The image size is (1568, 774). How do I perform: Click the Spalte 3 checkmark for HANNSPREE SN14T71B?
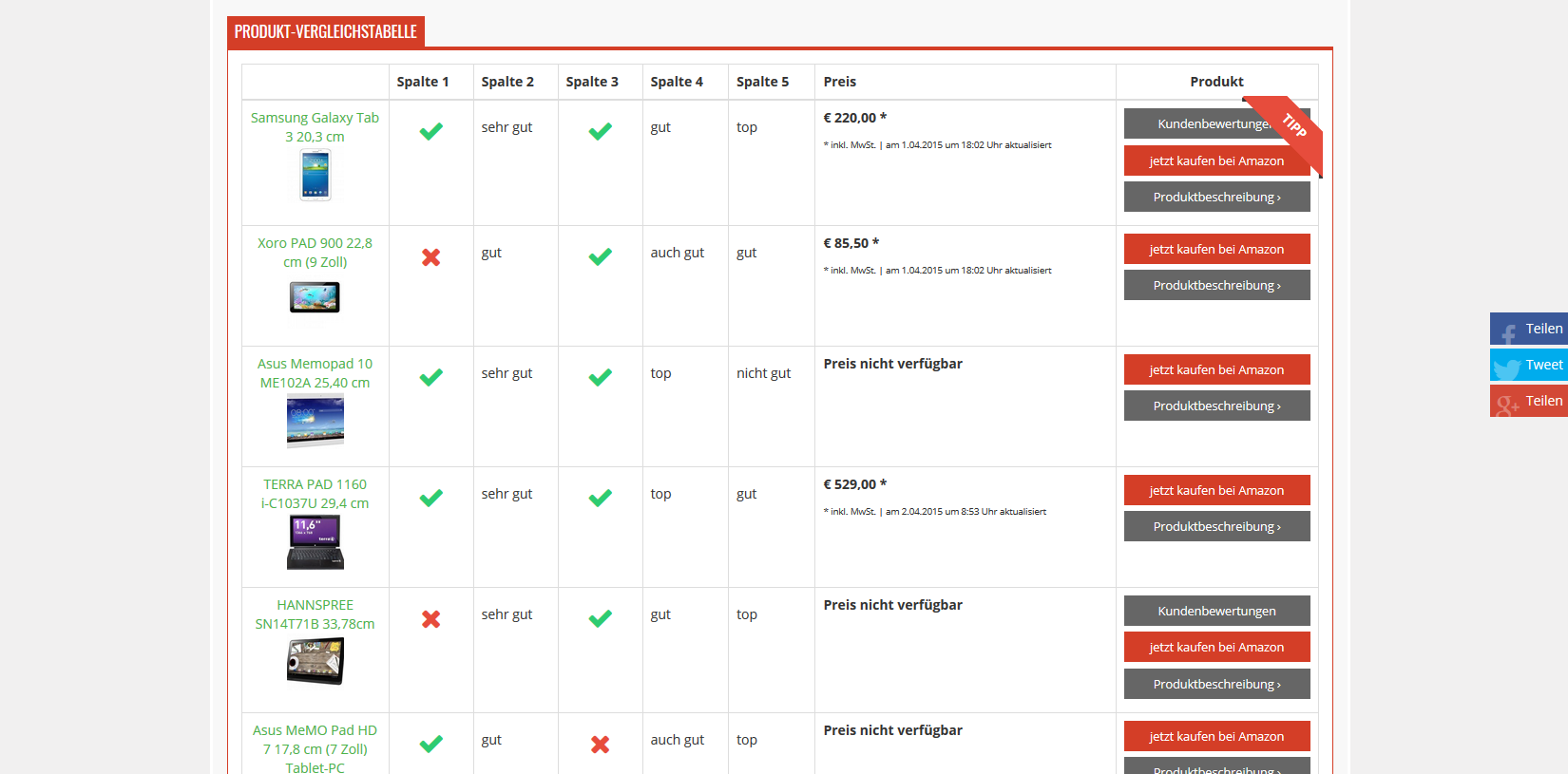601,618
